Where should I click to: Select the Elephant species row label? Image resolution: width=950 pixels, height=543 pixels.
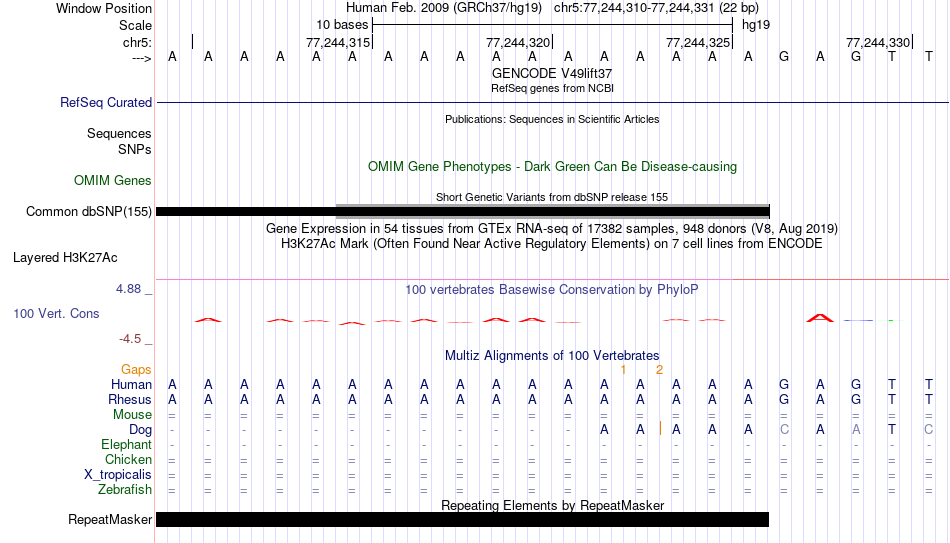tap(126, 445)
